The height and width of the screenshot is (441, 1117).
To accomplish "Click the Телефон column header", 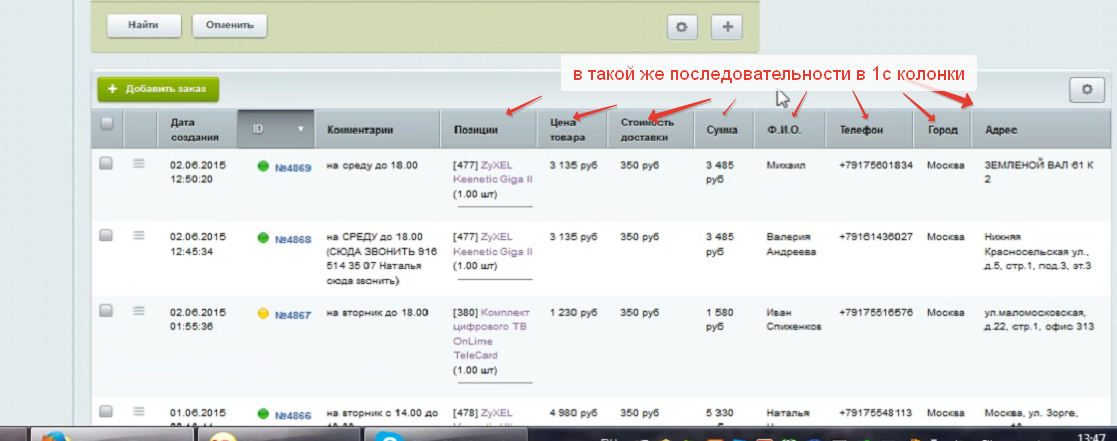I will pyautogui.click(x=860, y=130).
